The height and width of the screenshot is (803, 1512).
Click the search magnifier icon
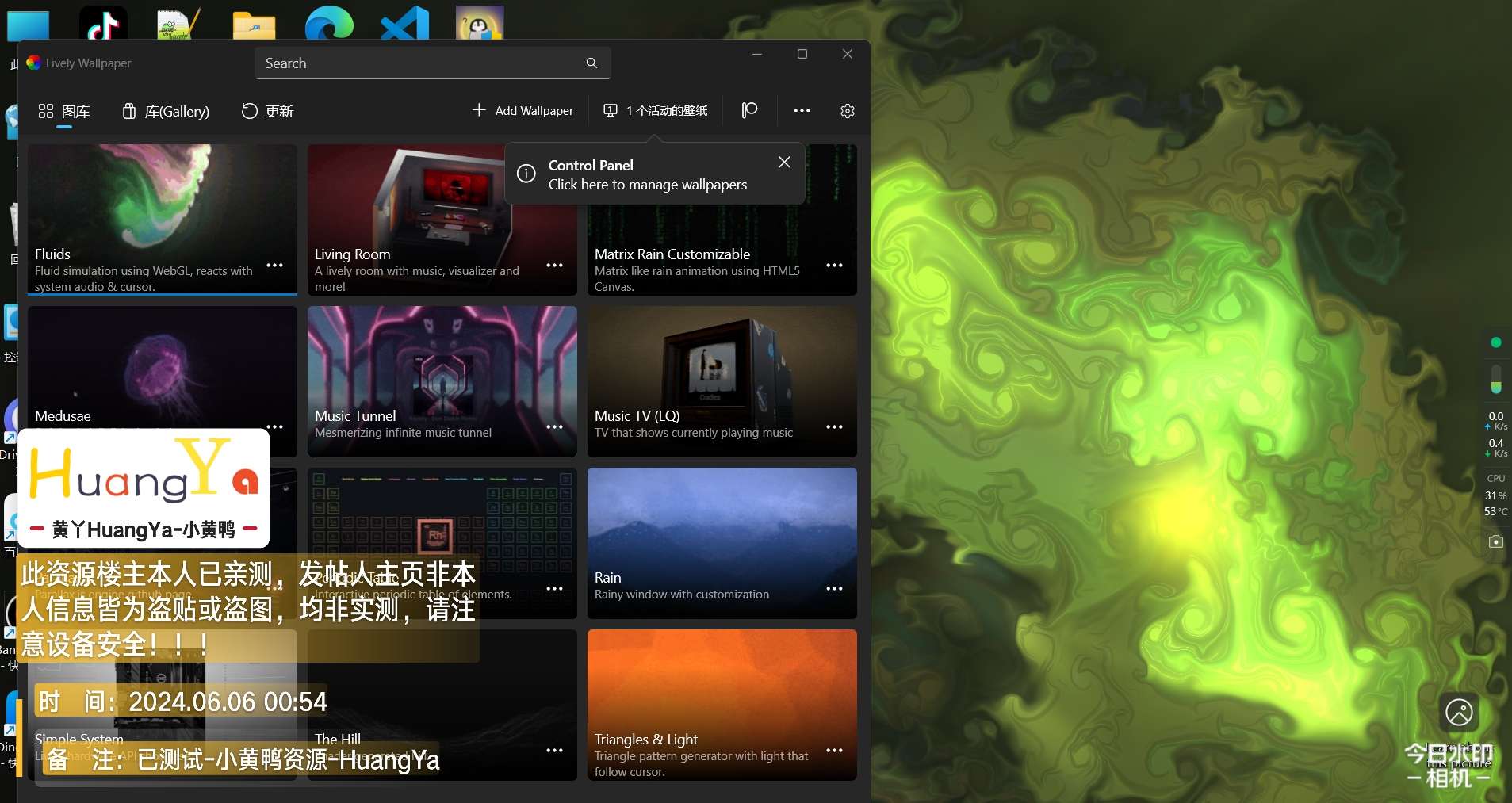tap(591, 63)
